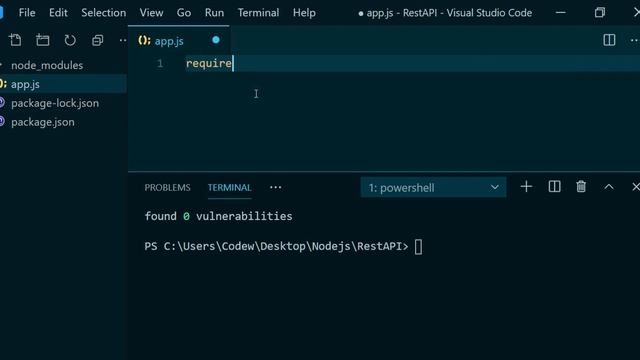Open the Selection menu
This screenshot has width=640, height=360.
(104, 13)
